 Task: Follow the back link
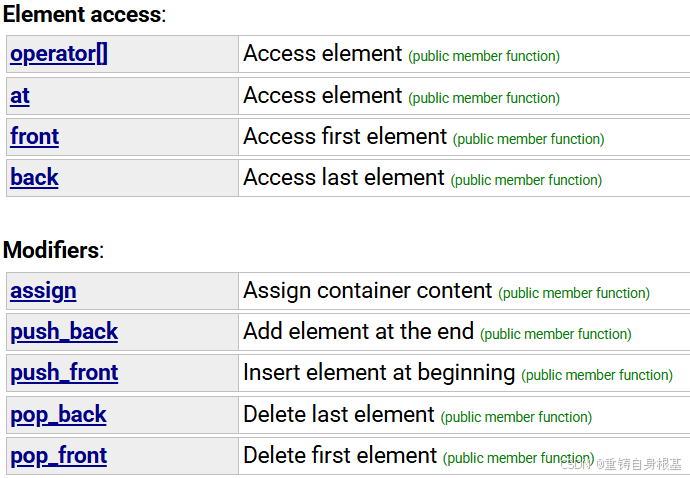click(x=34, y=177)
